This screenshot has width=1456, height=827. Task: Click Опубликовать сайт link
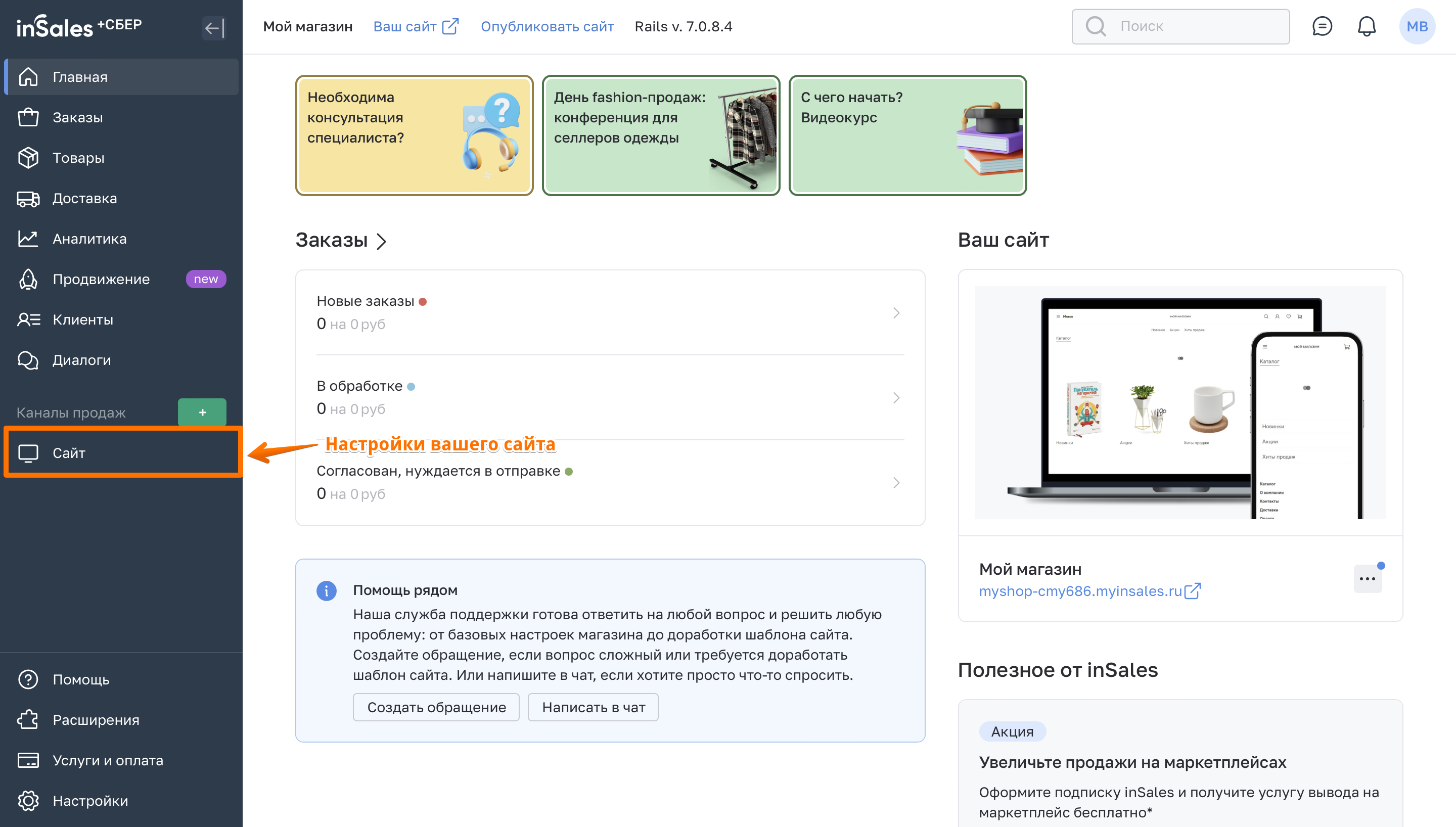(547, 27)
